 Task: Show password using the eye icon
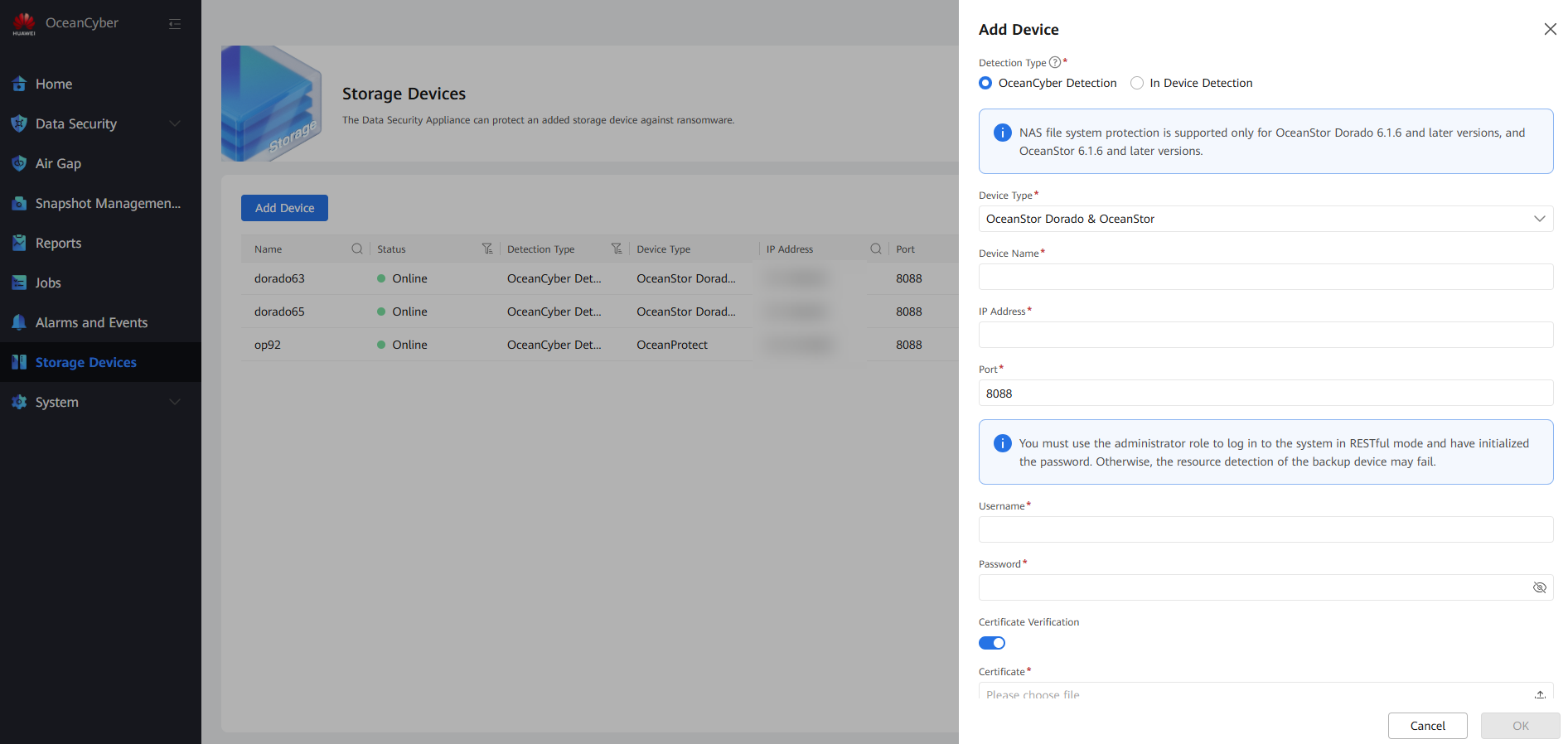[1539, 587]
